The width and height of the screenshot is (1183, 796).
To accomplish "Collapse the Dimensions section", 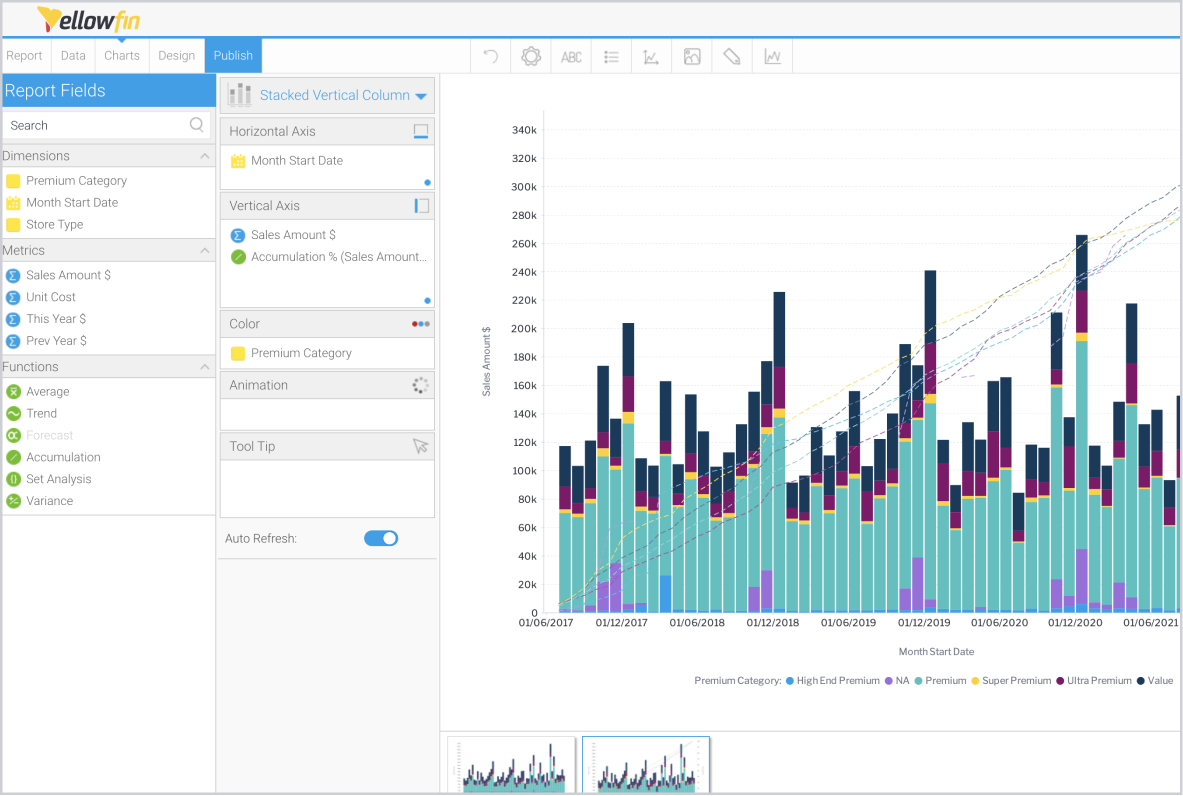I will coord(205,156).
